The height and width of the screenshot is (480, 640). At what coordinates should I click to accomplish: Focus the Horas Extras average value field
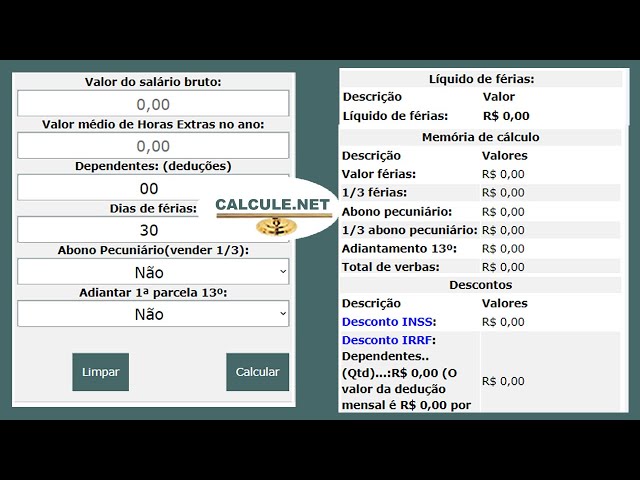coord(153,146)
